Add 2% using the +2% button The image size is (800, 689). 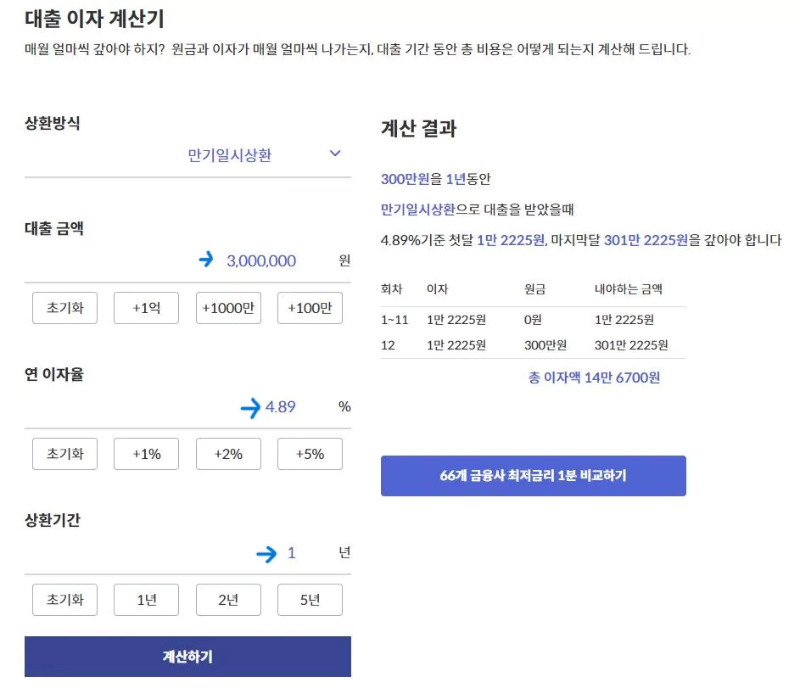pyautogui.click(x=227, y=454)
